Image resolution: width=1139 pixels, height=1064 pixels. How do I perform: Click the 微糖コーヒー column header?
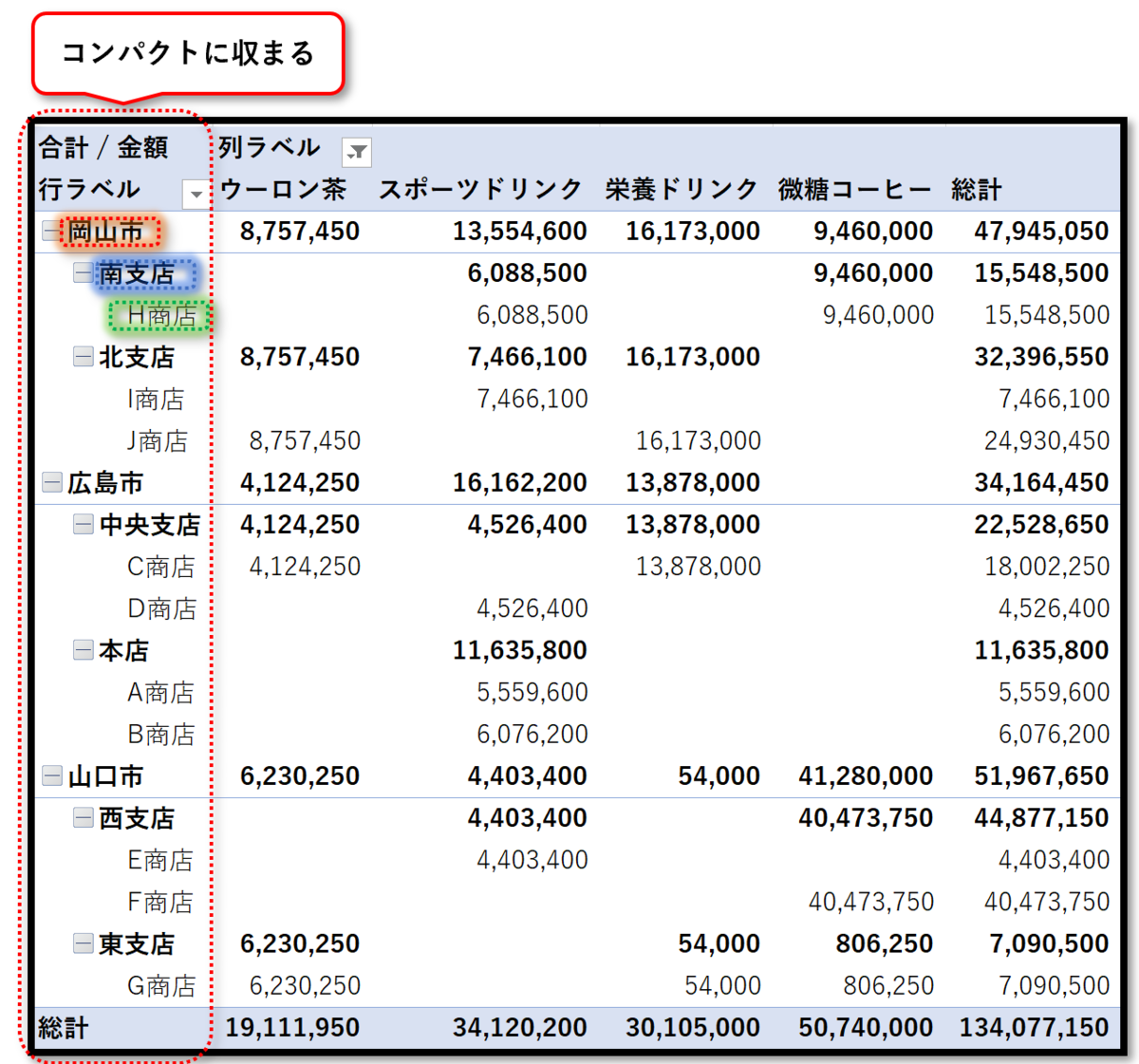pyautogui.click(x=852, y=189)
